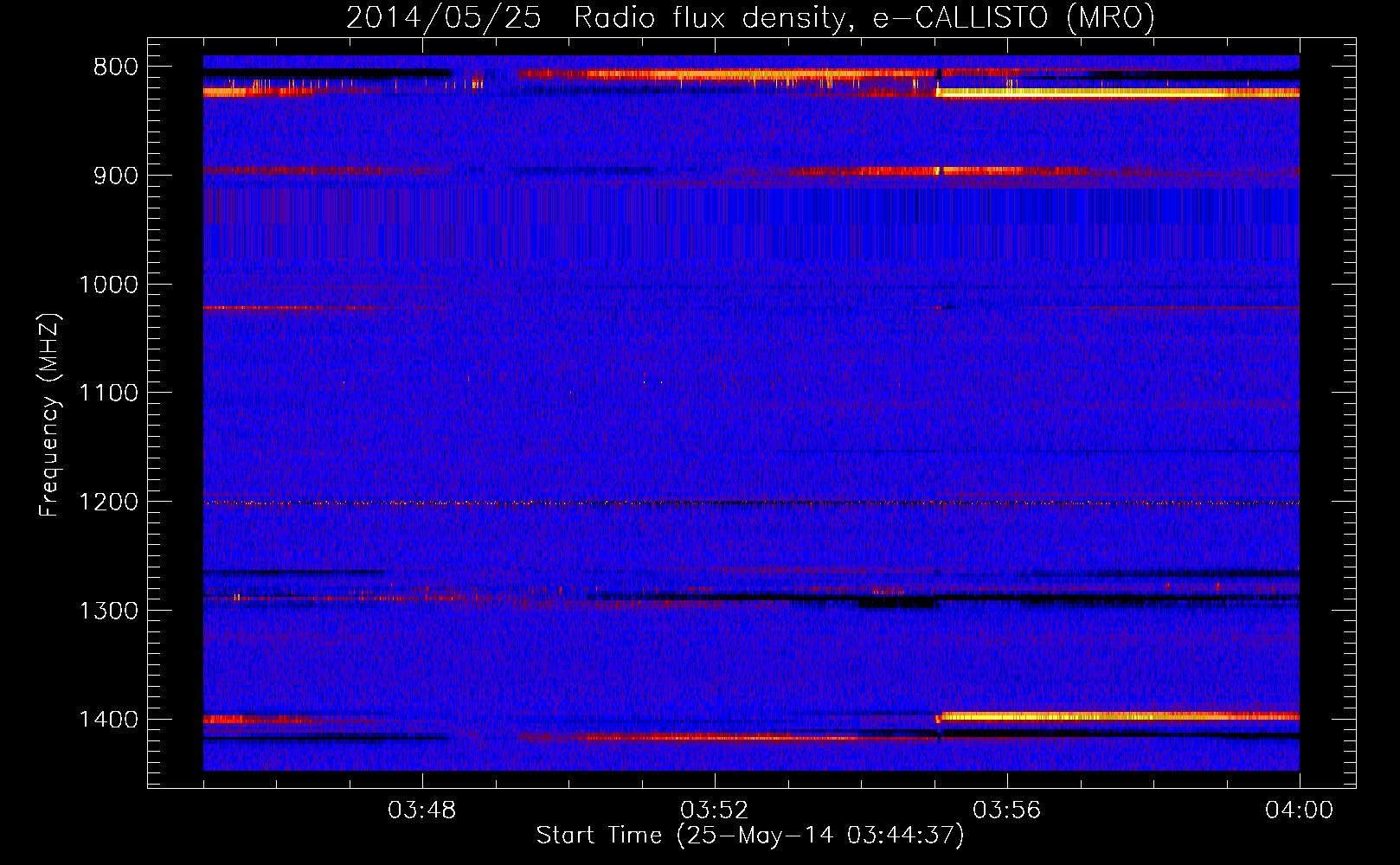Screen dimensions: 1400x865
Task: Click the 'Start Time (25-May-14 03:44:37)' x-axis label
Action: [750, 836]
